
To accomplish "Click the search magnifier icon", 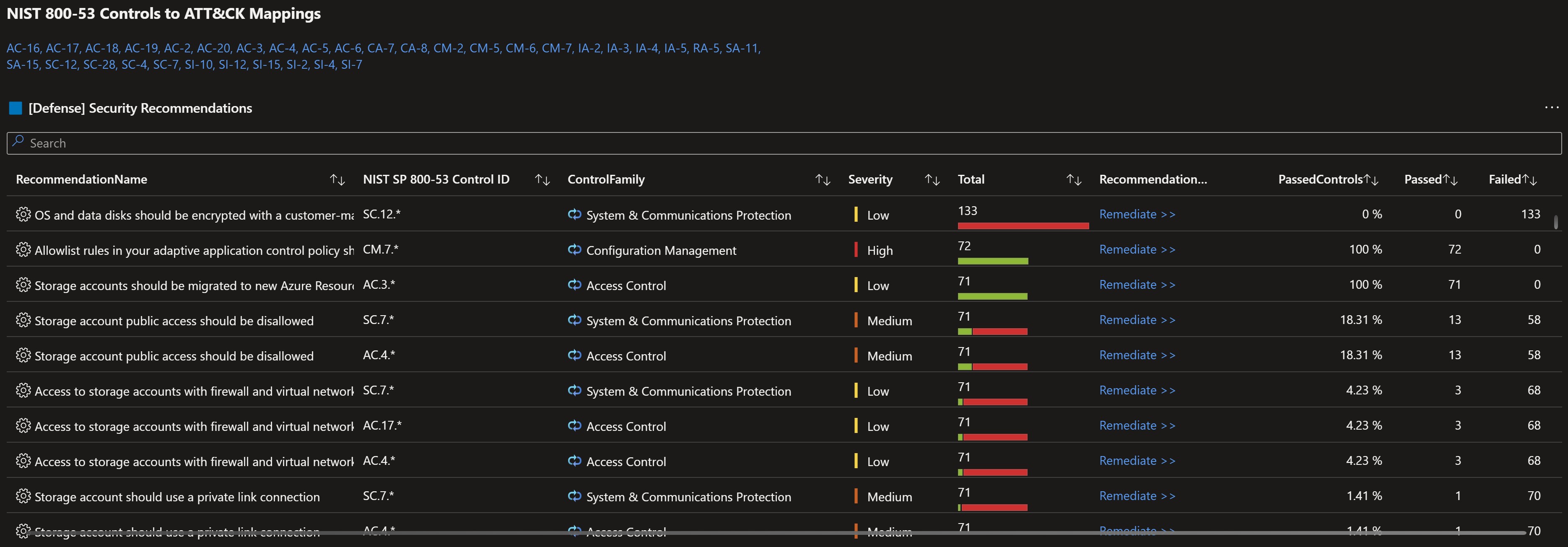I will point(18,141).
